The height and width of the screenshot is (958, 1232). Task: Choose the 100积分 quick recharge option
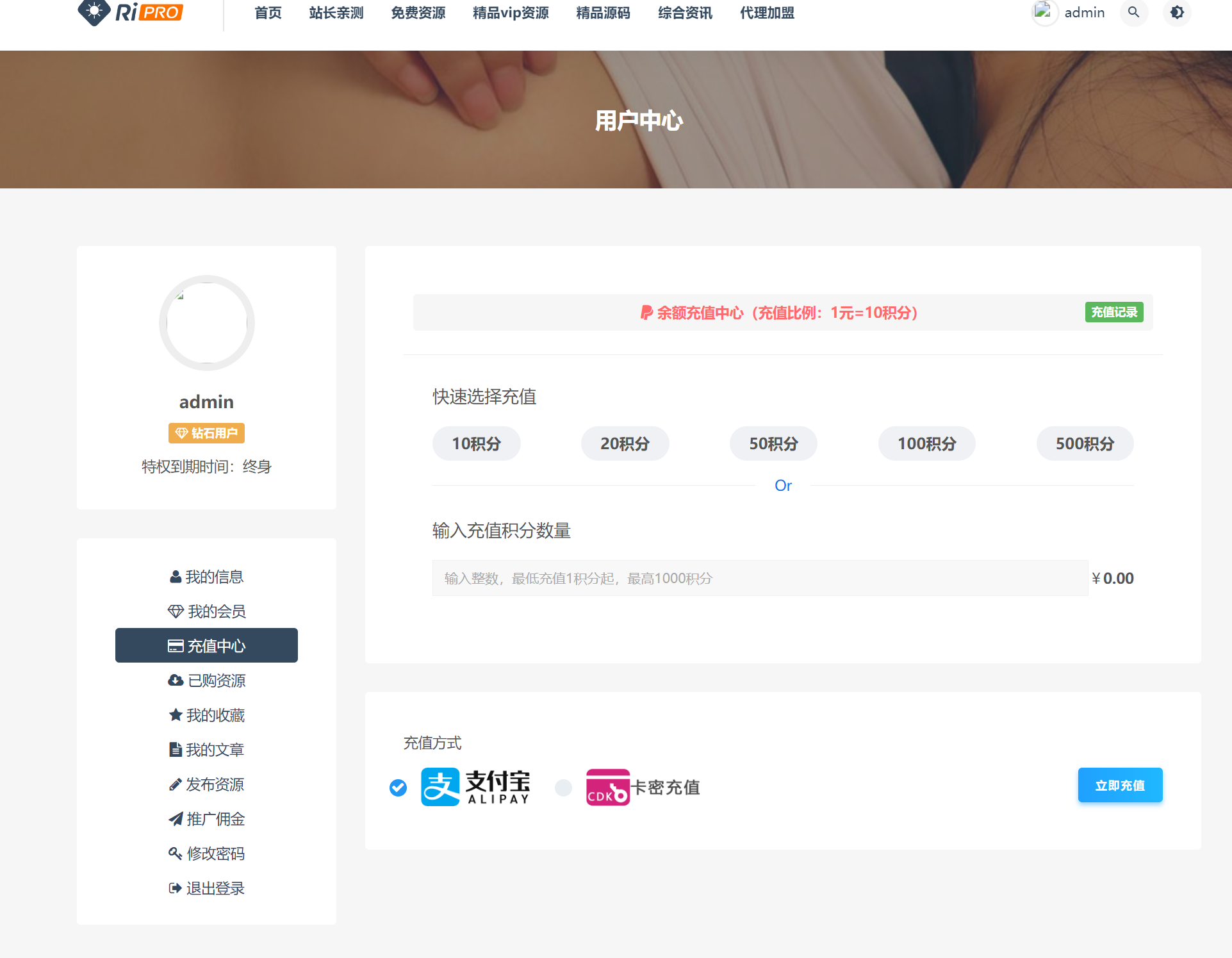point(926,443)
